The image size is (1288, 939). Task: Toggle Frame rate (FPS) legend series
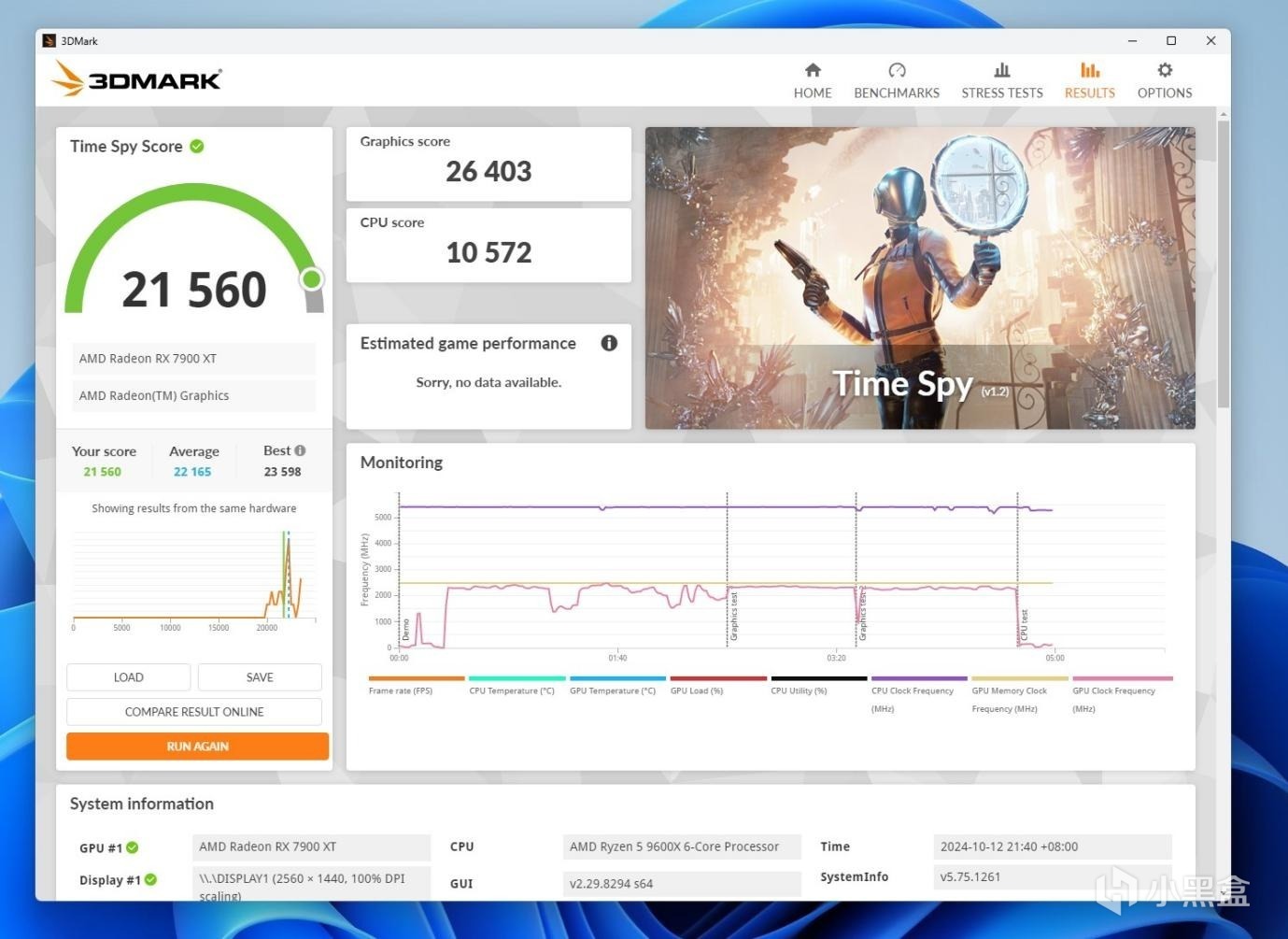pos(417,686)
